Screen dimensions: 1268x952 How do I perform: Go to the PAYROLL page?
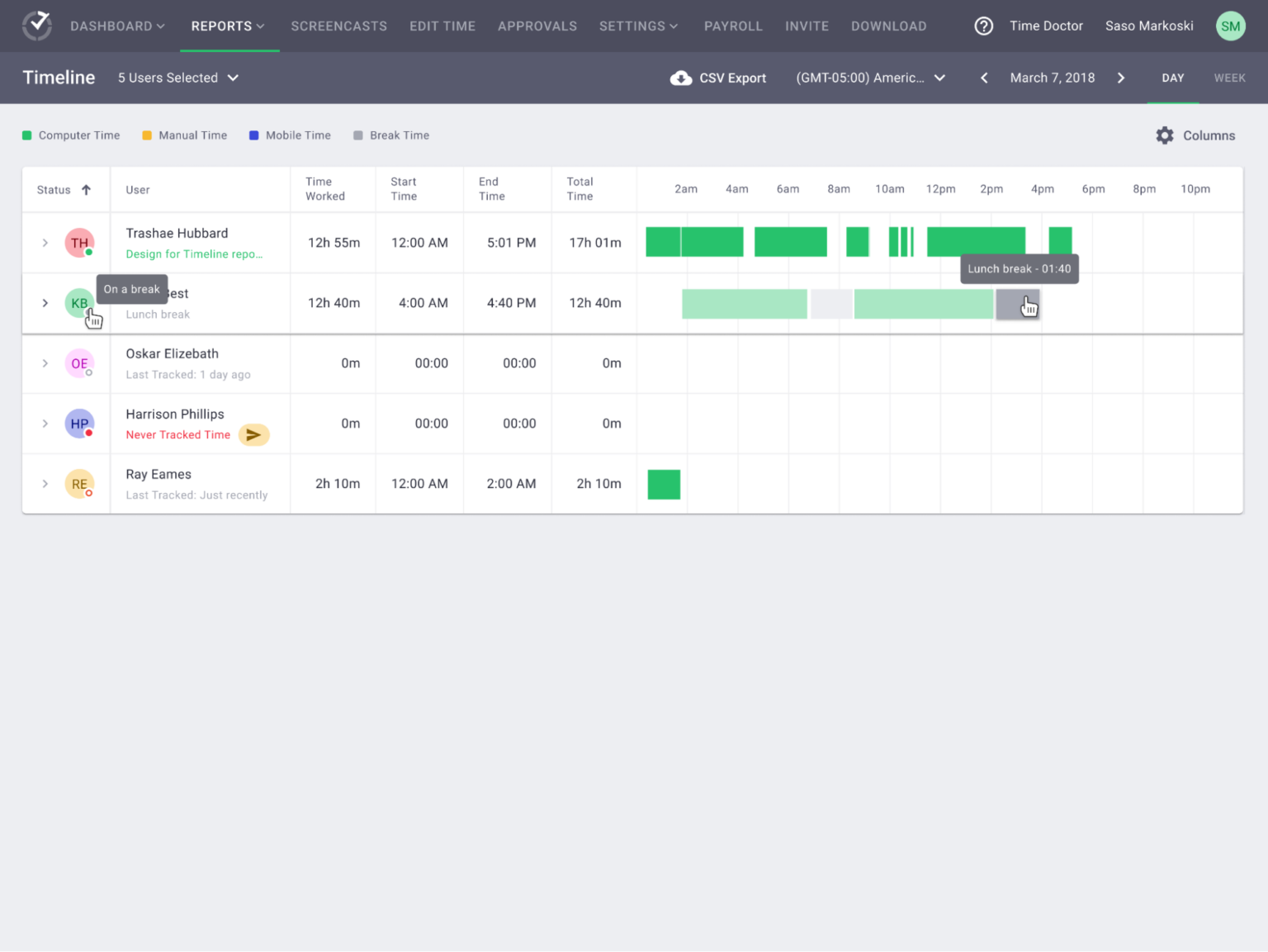coord(733,26)
